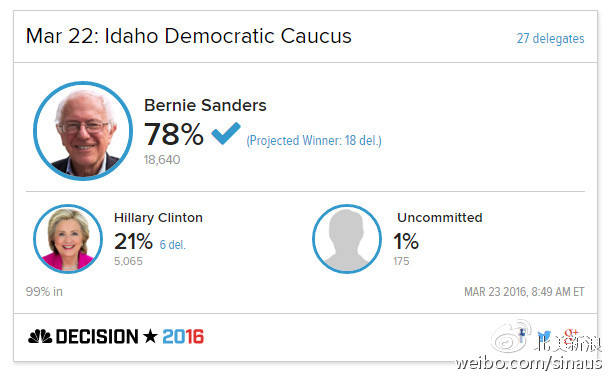Click the 99% in reporting label
This screenshot has width=608, height=378.
[44, 292]
